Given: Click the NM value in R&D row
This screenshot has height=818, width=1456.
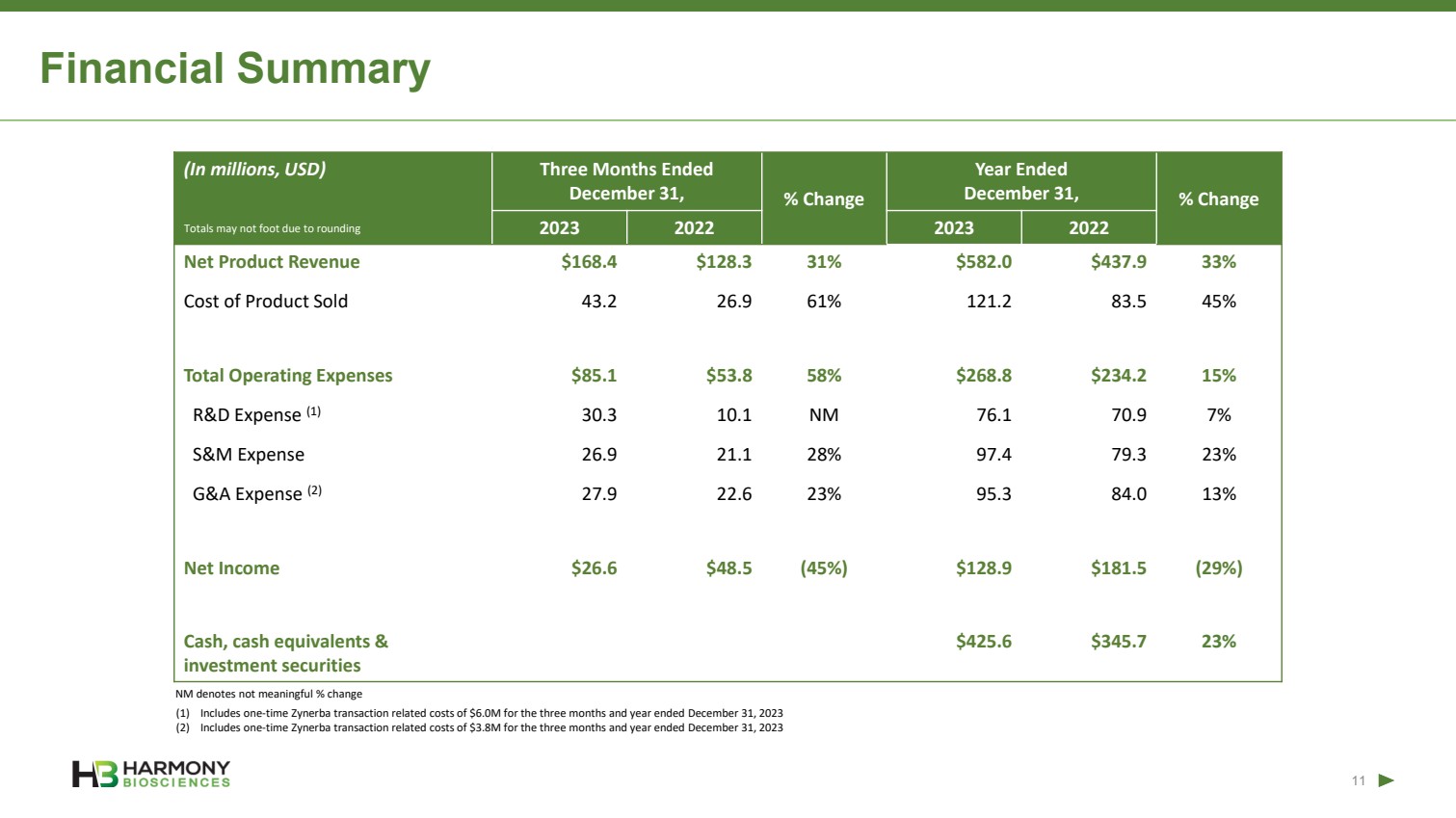Looking at the screenshot, I should (x=824, y=415).
